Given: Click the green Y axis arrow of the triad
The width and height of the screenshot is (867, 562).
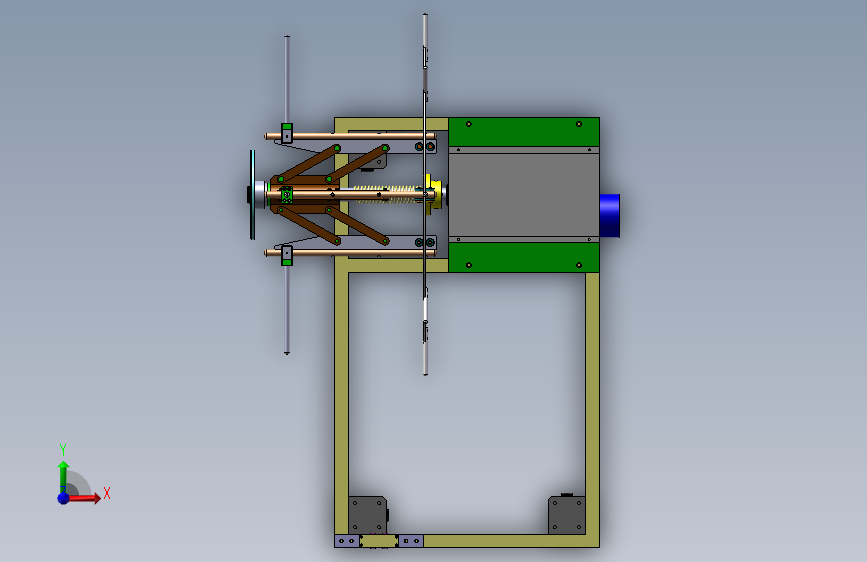Looking at the screenshot, I should pyautogui.click(x=64, y=476).
